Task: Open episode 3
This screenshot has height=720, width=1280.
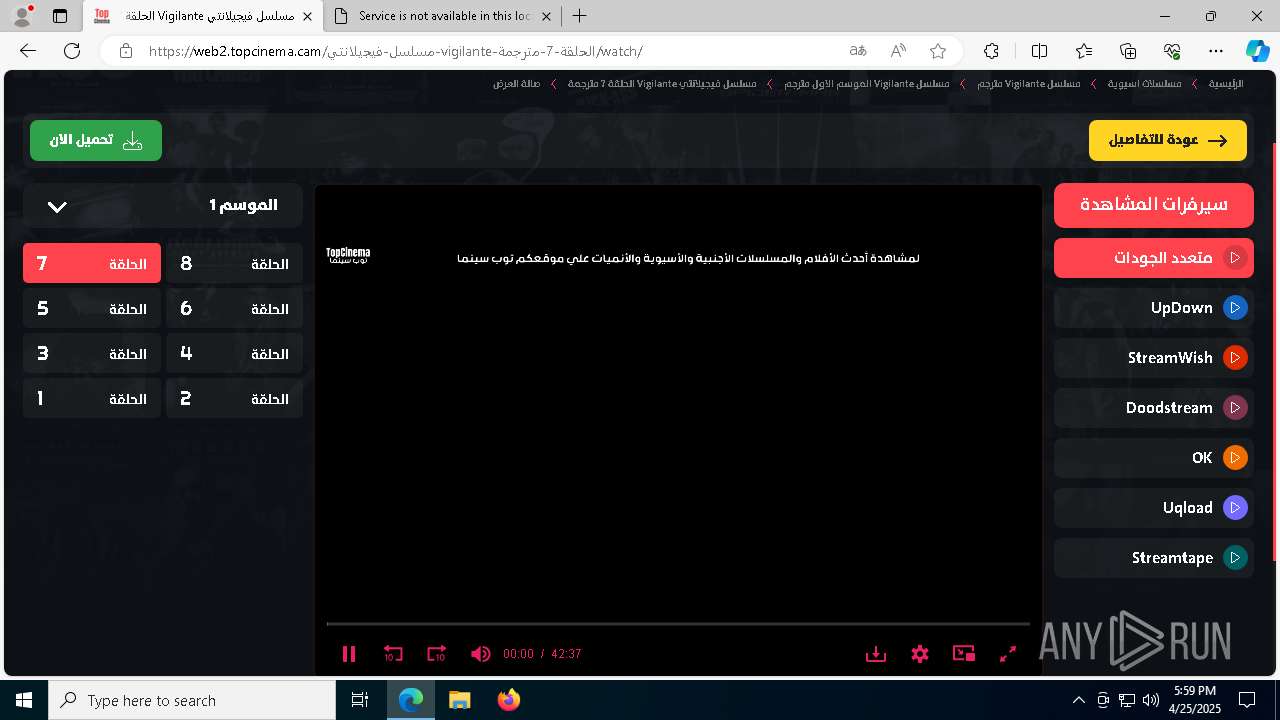Action: (x=92, y=354)
